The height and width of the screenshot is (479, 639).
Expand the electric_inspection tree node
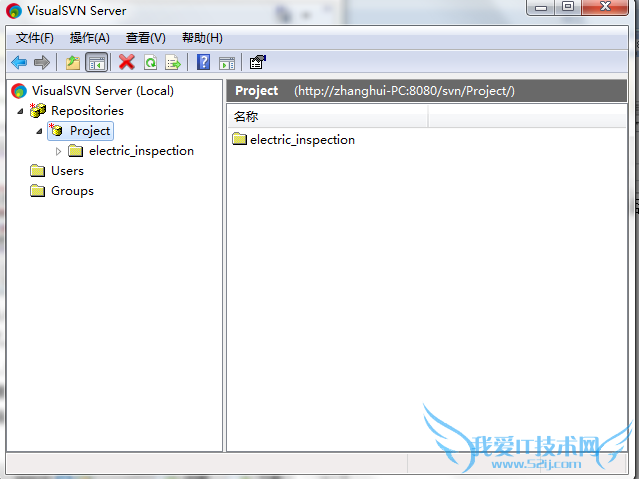(58, 151)
